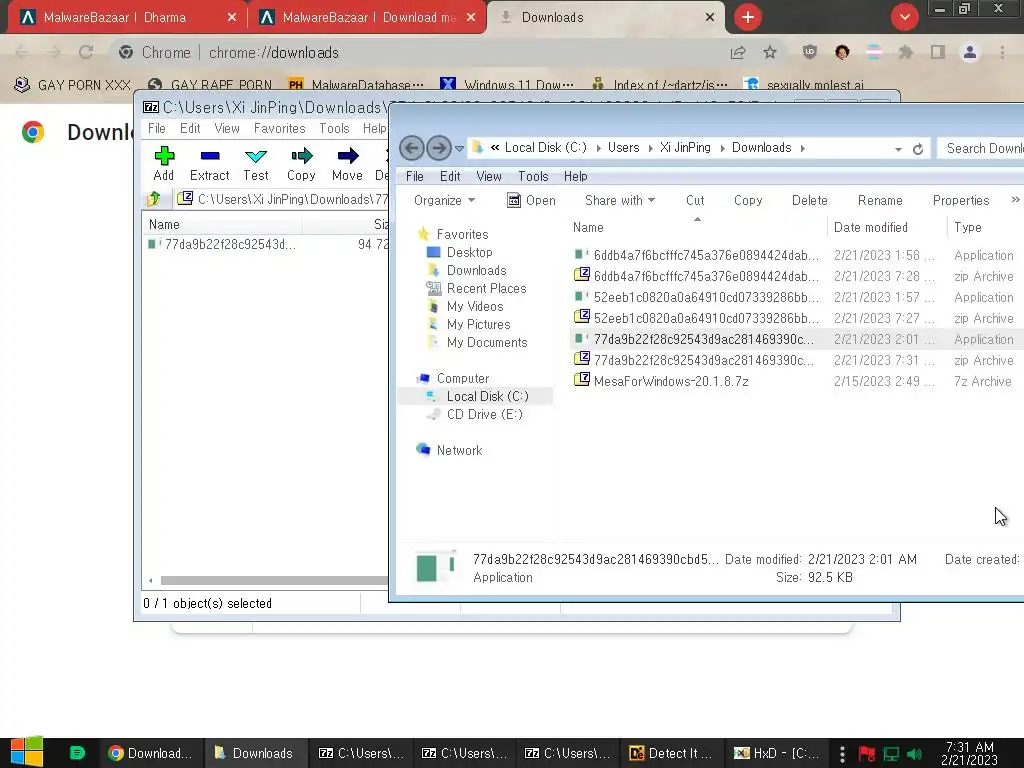Click Explorer back navigation arrow
The image size is (1024, 768).
[x=411, y=148]
